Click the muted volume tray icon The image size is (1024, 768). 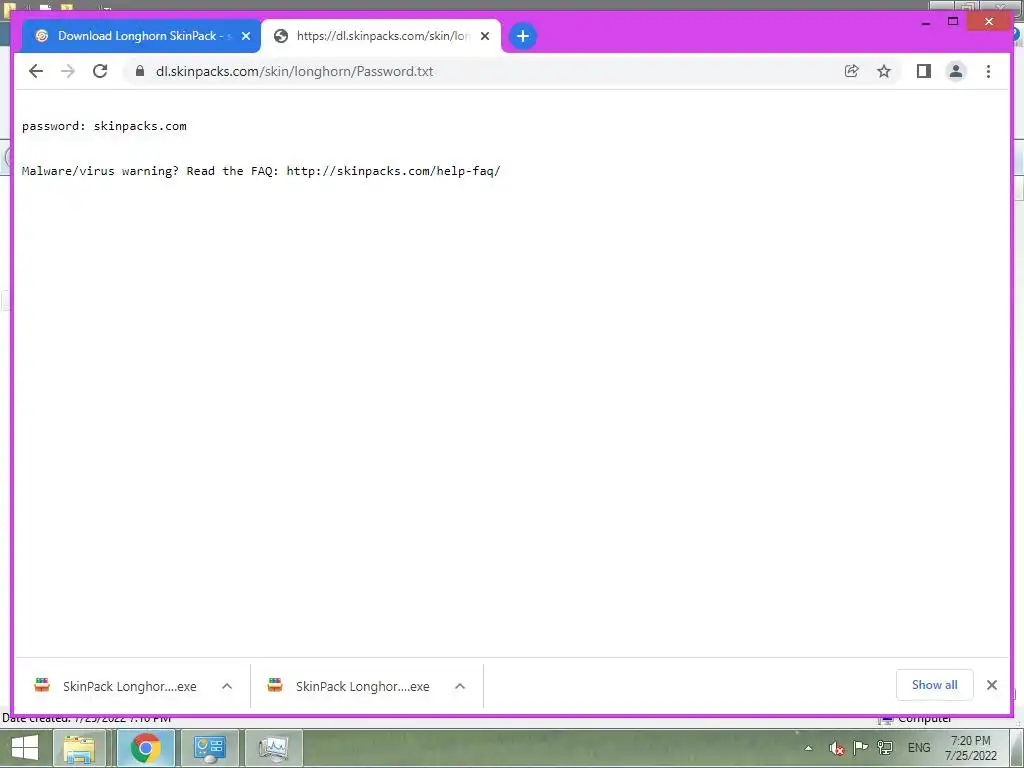836,748
